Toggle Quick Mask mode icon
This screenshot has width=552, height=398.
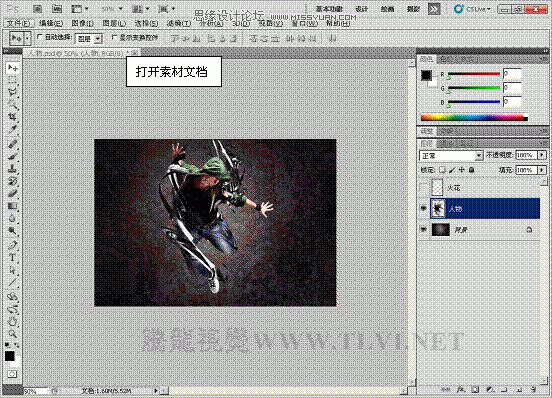tap(12, 374)
